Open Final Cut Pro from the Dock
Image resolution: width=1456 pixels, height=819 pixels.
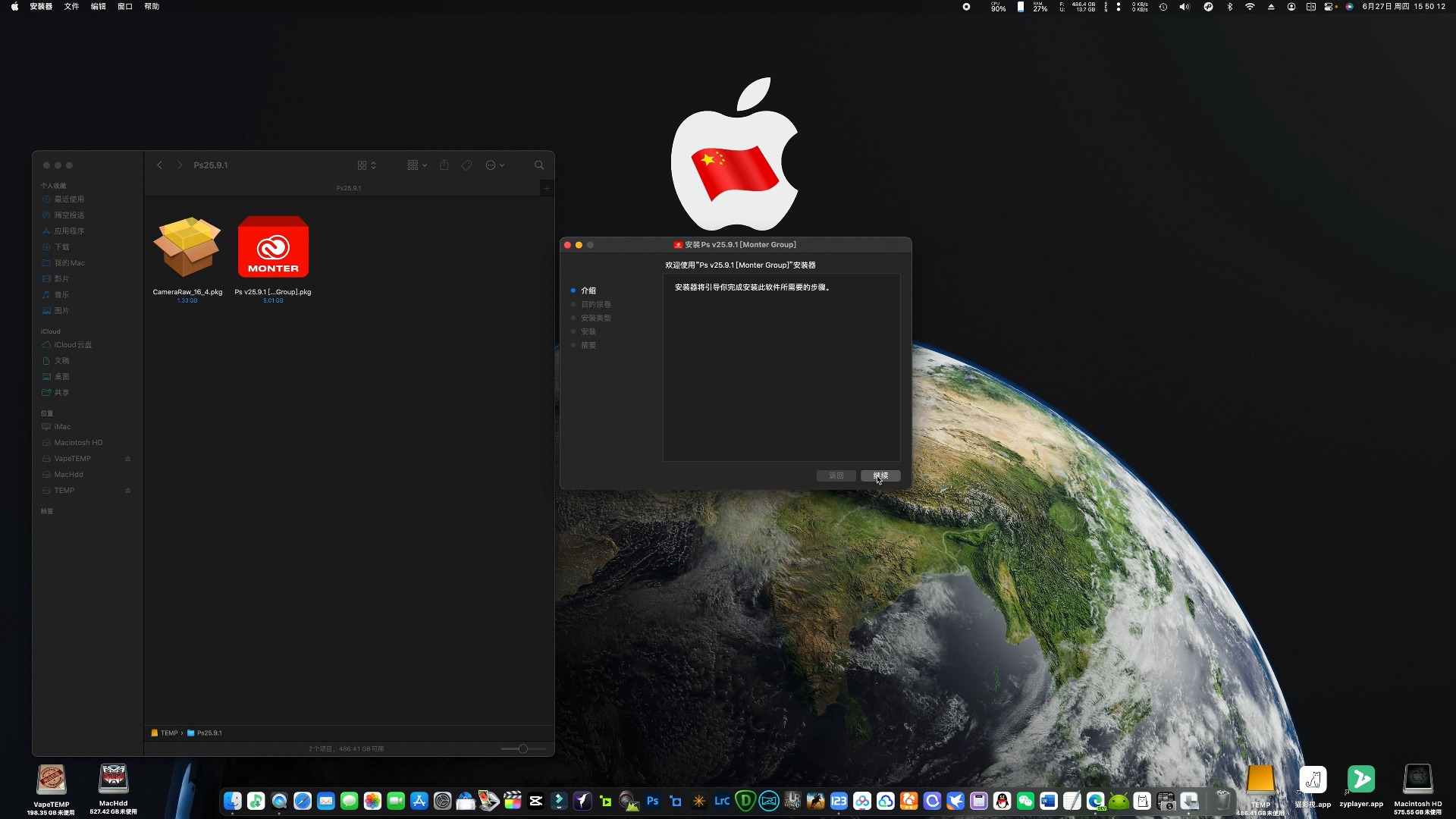click(513, 801)
